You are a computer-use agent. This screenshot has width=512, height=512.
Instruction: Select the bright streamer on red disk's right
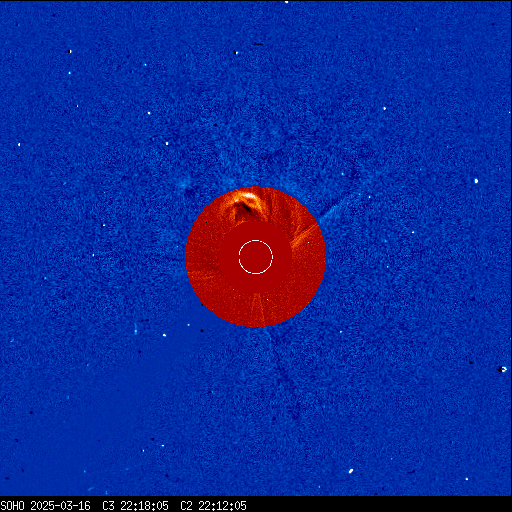[304, 236]
